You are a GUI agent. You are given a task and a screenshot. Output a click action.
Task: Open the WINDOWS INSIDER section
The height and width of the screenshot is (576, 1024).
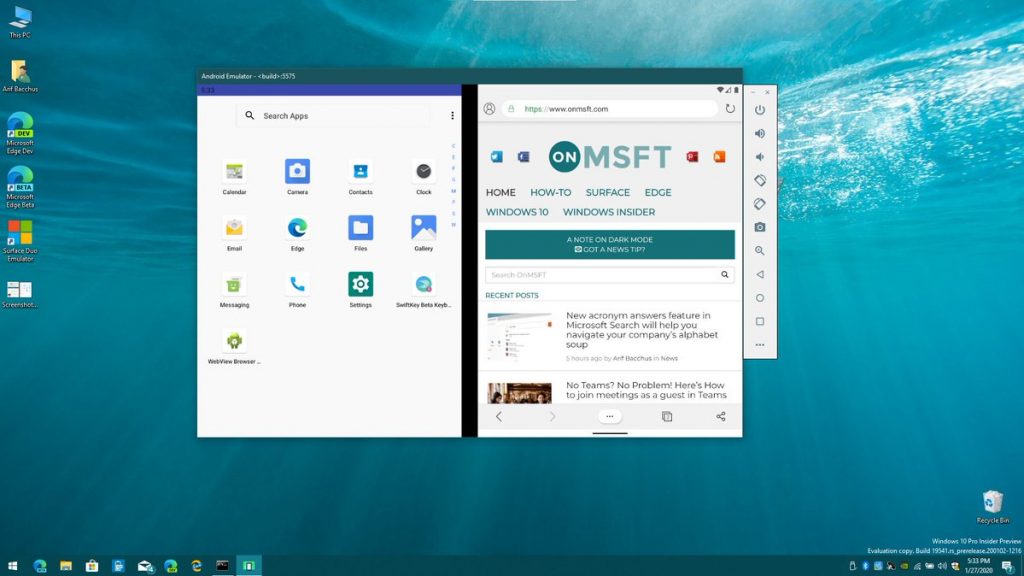(x=609, y=212)
